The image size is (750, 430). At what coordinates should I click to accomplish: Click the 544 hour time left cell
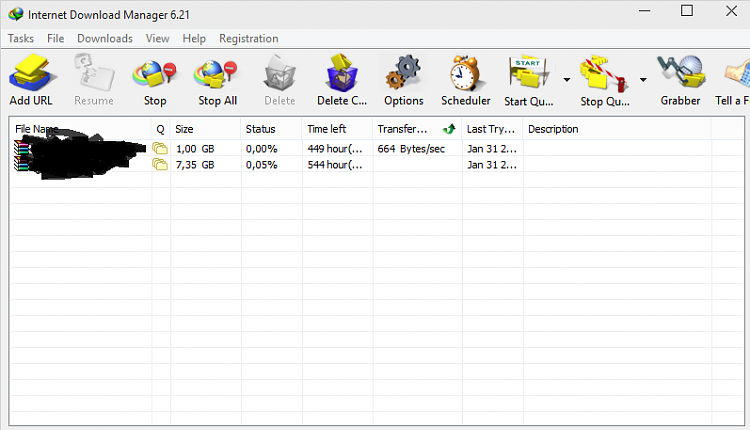click(335, 165)
